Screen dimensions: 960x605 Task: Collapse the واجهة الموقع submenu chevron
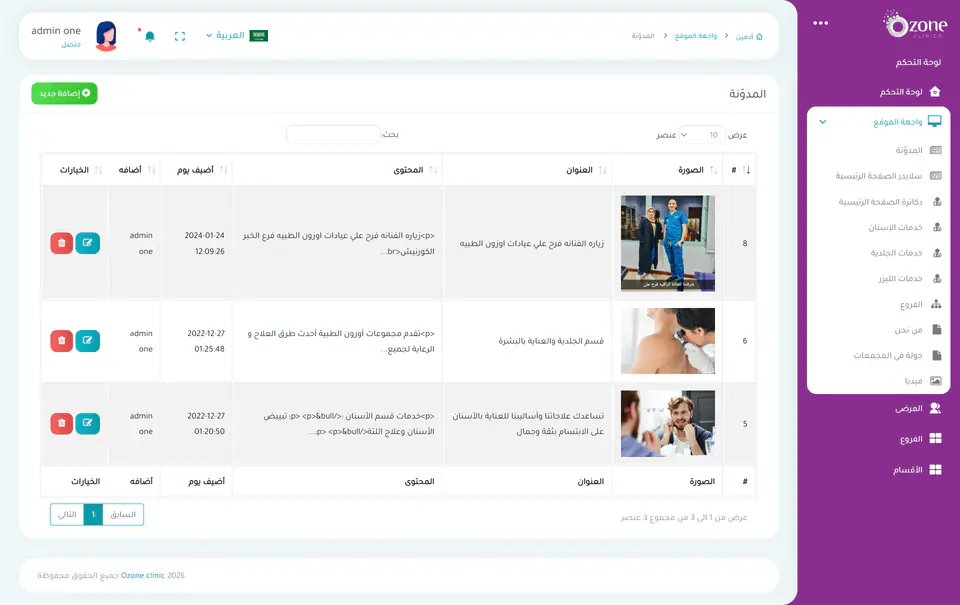coord(823,122)
